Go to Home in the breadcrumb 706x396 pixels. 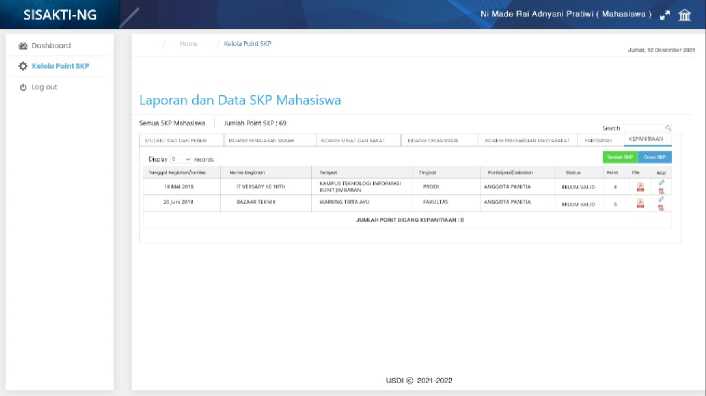coord(188,44)
